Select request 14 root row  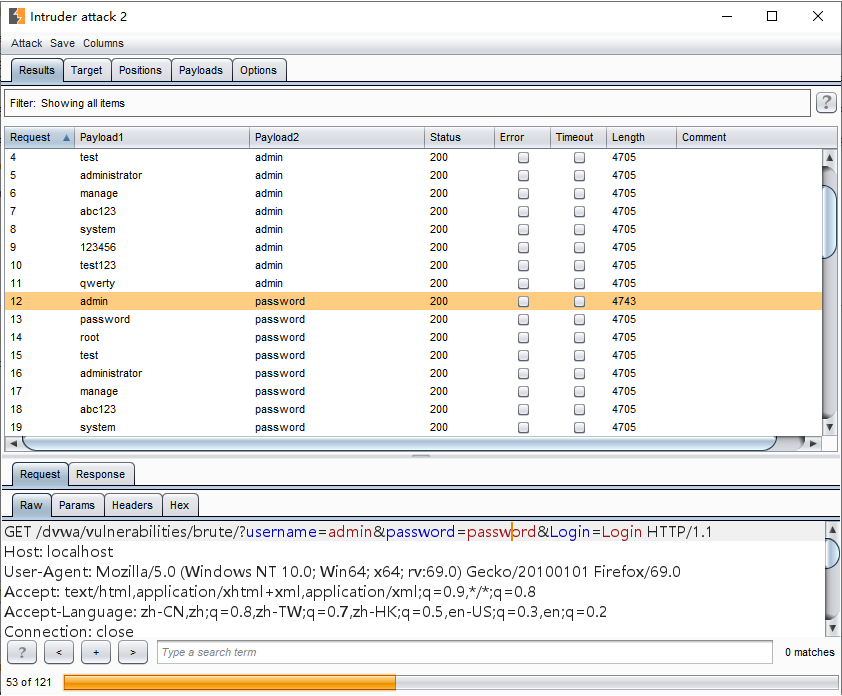[x=413, y=337]
